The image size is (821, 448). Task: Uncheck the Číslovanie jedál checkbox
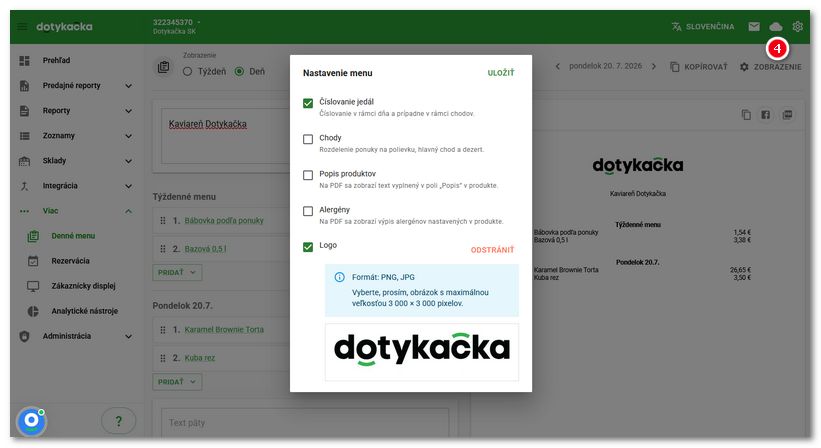(308, 103)
